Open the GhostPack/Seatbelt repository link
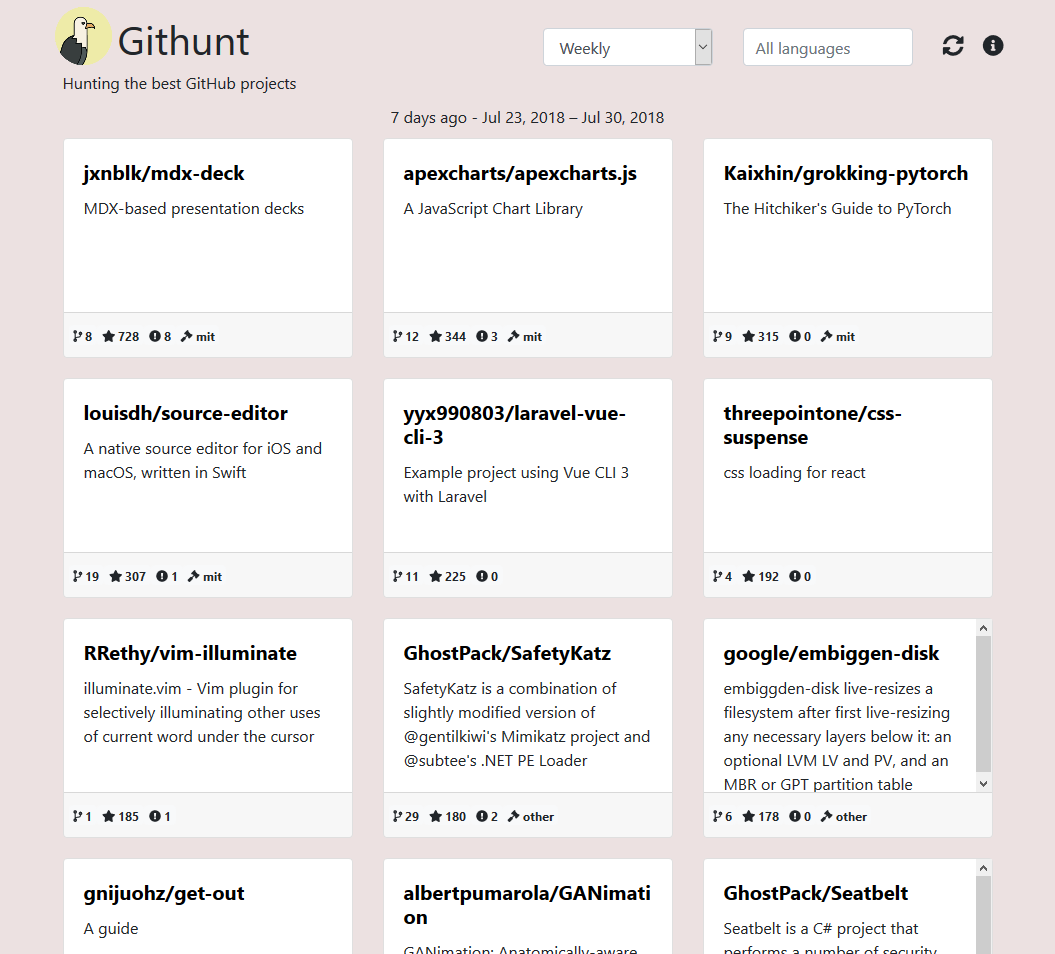1055x954 pixels. pyautogui.click(x=815, y=893)
